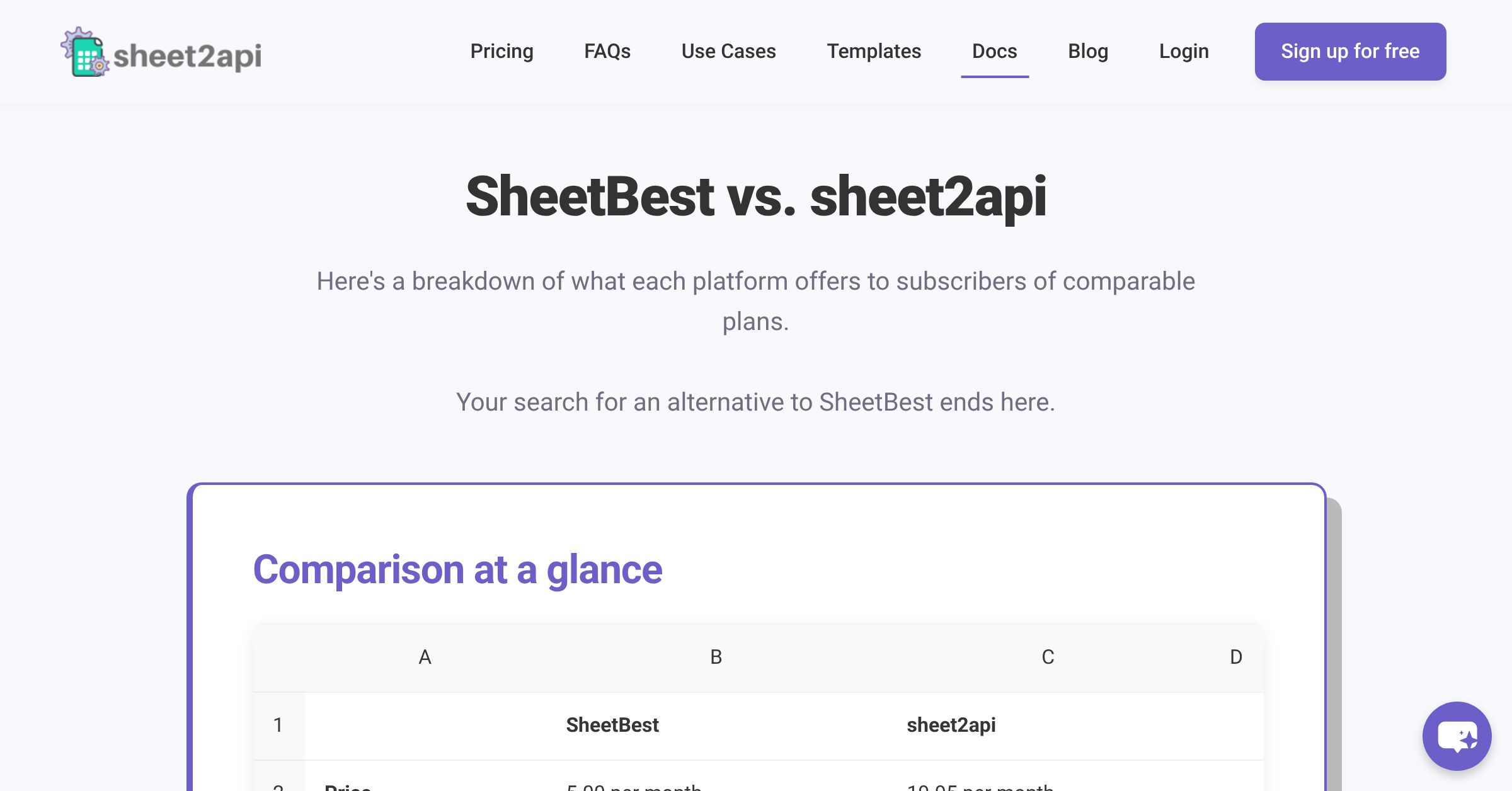Open the FAQs page
The image size is (1512, 791).
pyautogui.click(x=607, y=51)
